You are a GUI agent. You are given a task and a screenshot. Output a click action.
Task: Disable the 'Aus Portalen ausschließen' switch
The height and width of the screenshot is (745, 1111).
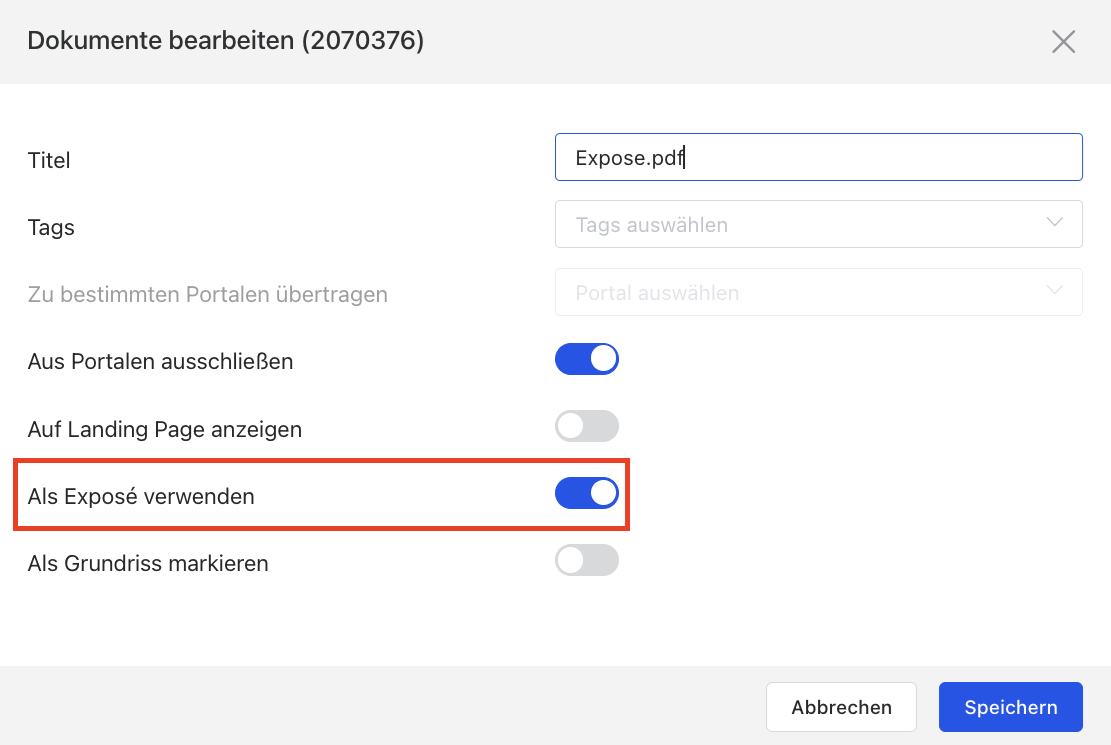[587, 360]
